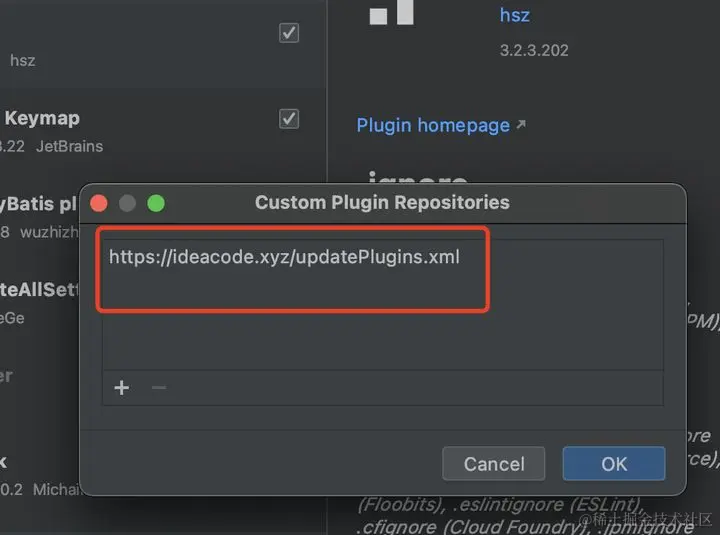Confirm with the OK button
Screen dimensions: 720x535
pyautogui.click(x=614, y=464)
